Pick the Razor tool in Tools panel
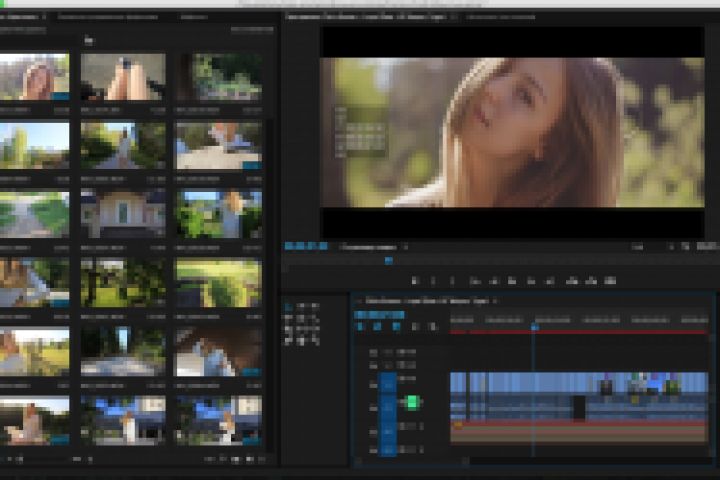This screenshot has height=480, width=720. click(x=288, y=329)
